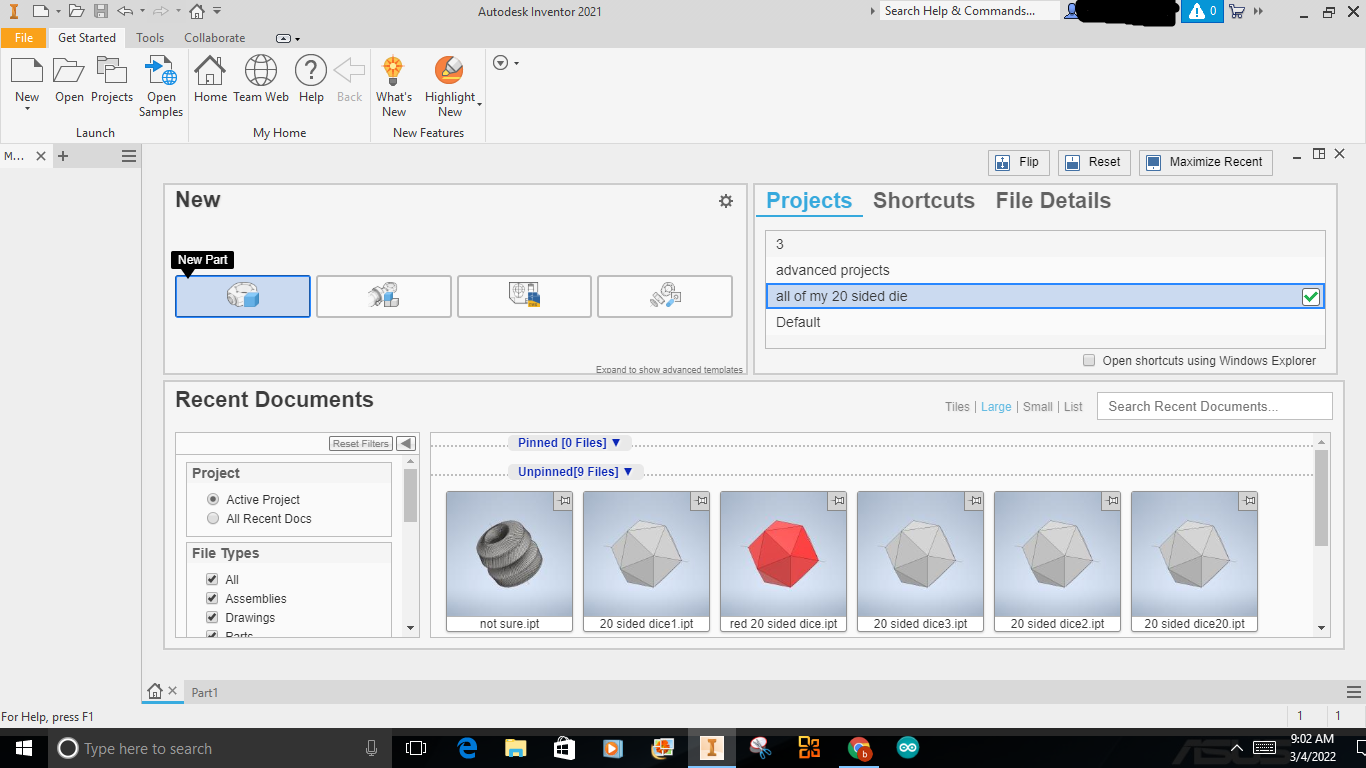
Task: Collapse the Unpinned [9 Files] section
Action: pos(575,471)
